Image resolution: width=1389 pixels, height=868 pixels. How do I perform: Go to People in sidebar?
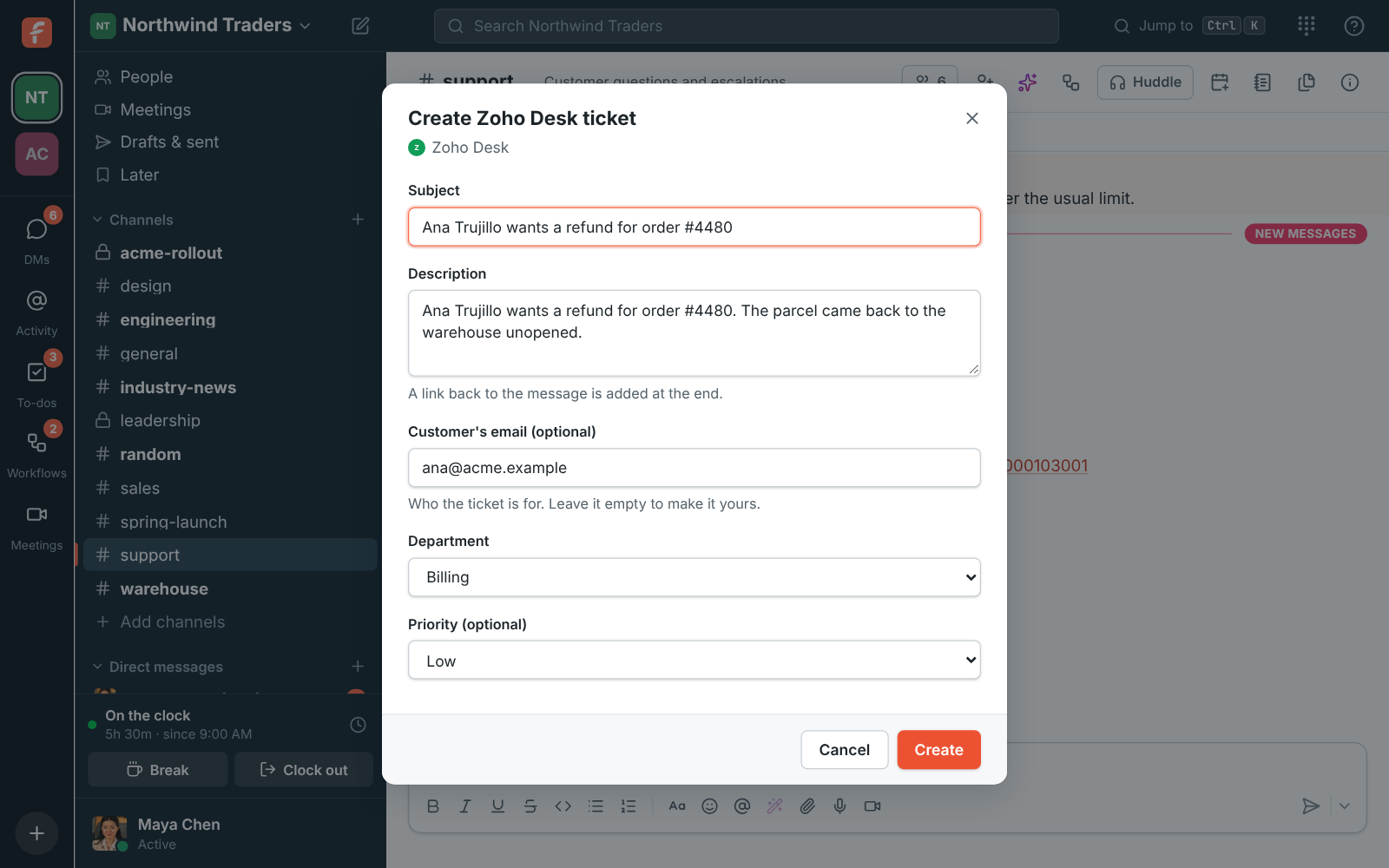pyautogui.click(x=230, y=77)
